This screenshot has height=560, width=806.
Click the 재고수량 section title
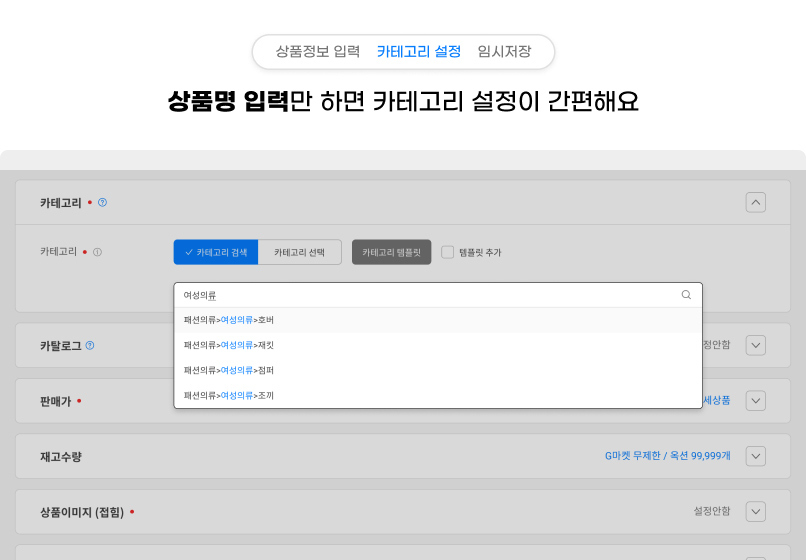tap(61, 457)
